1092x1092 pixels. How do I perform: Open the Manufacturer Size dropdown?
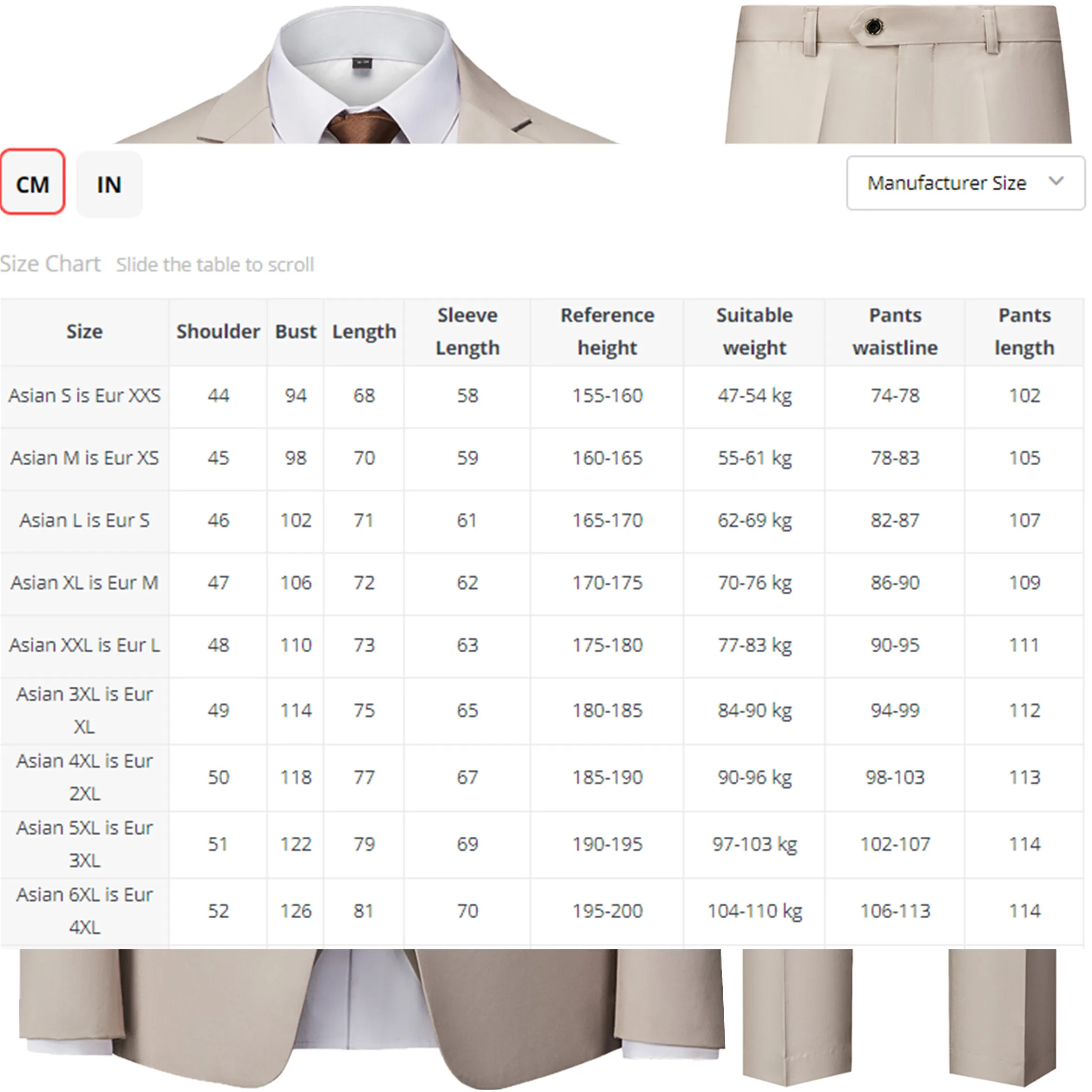(x=955, y=183)
